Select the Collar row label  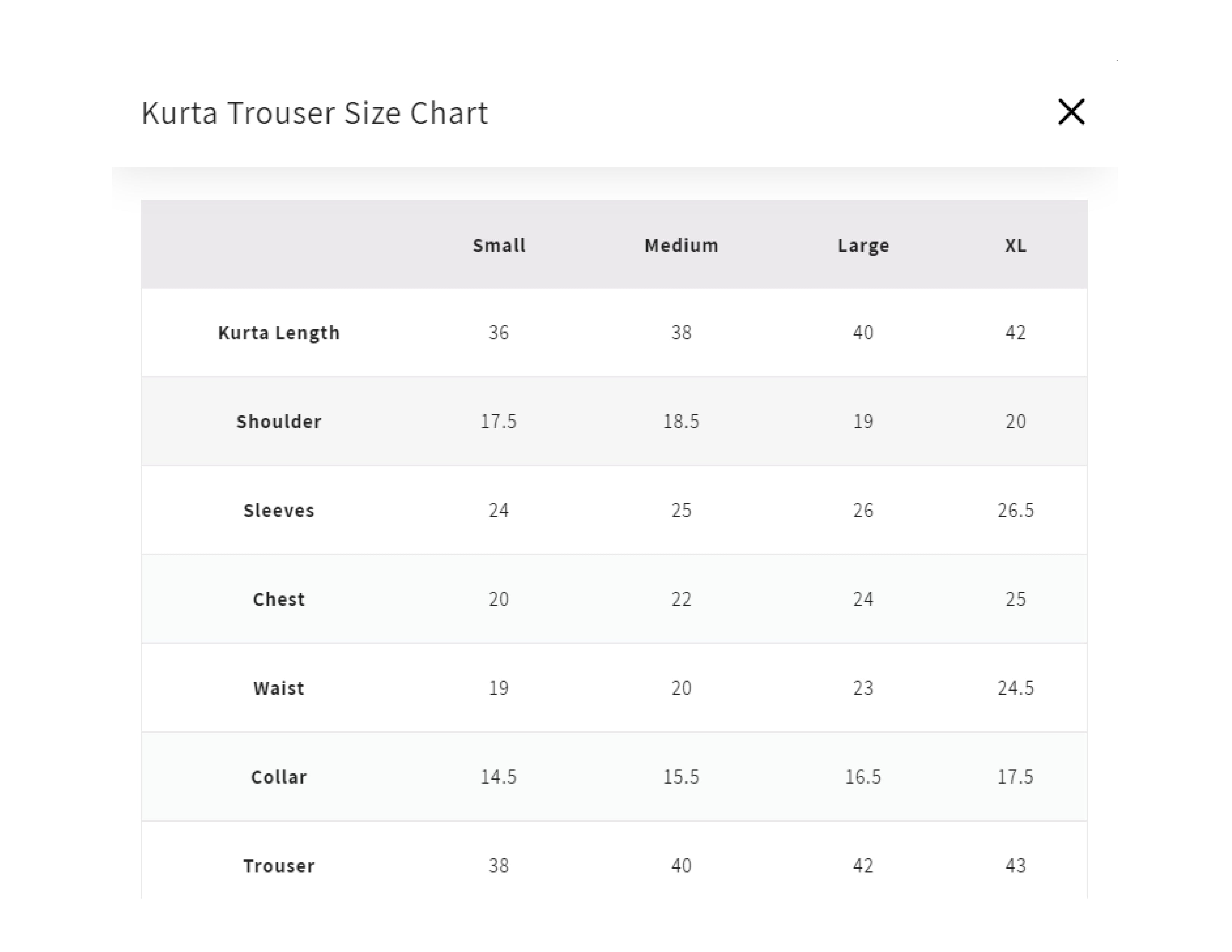279,777
